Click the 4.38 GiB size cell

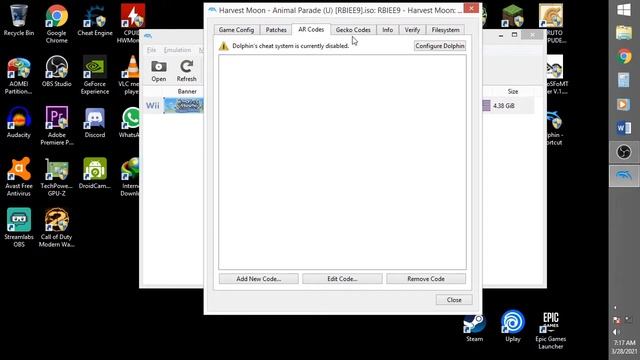pos(503,106)
